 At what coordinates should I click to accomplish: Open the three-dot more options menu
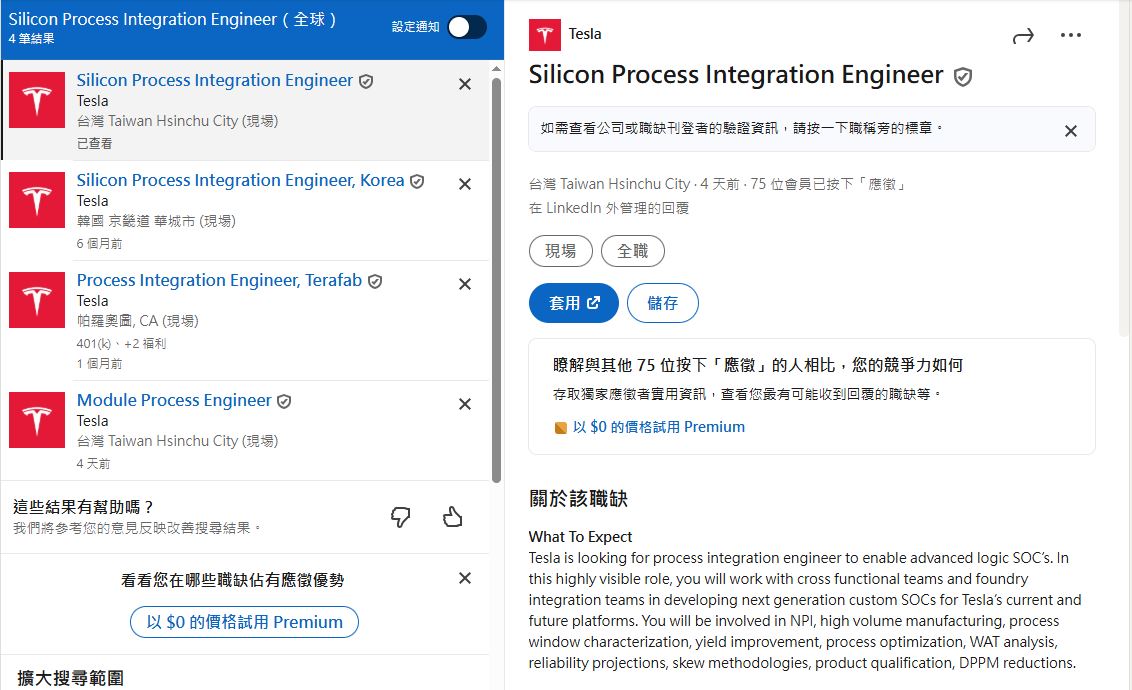[x=1071, y=36]
